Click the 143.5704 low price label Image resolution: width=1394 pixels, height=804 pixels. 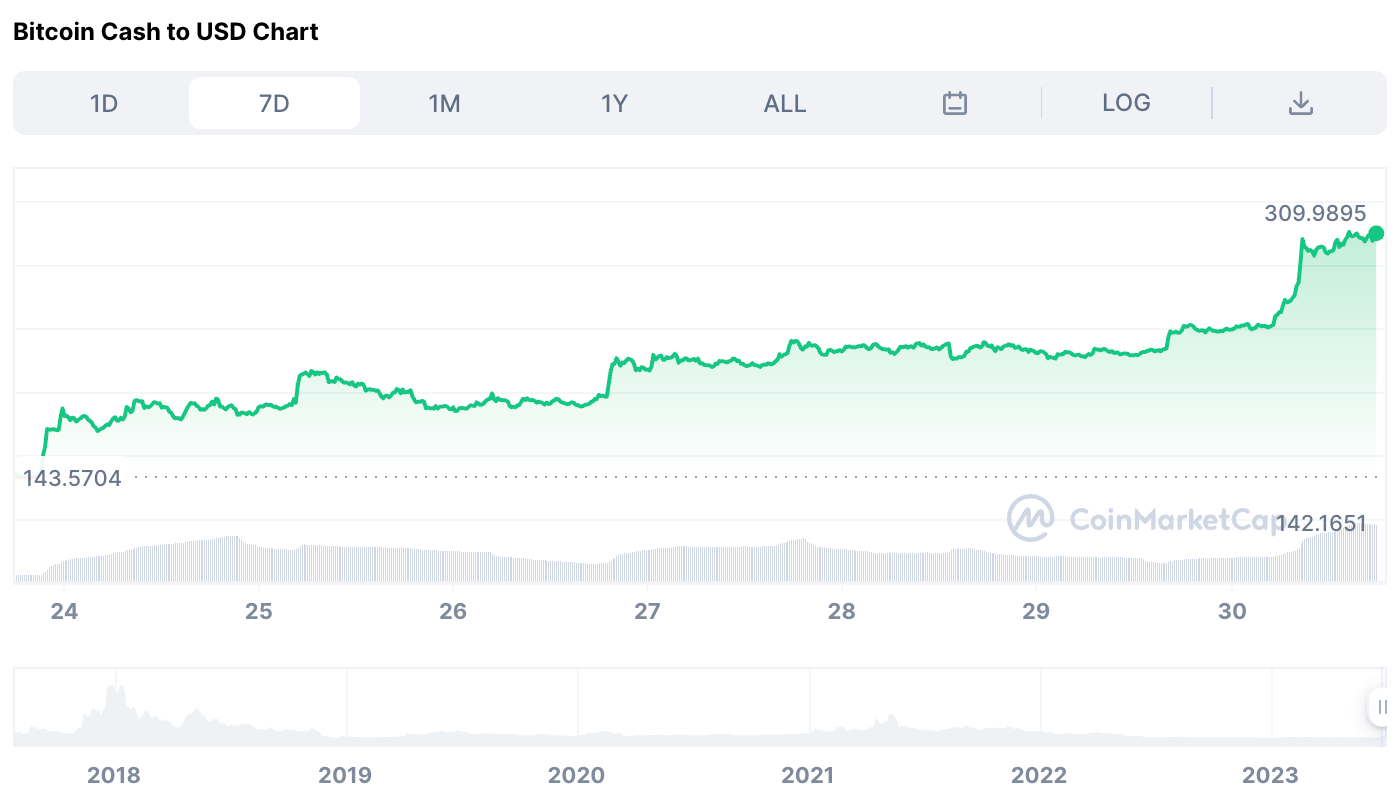coord(72,478)
